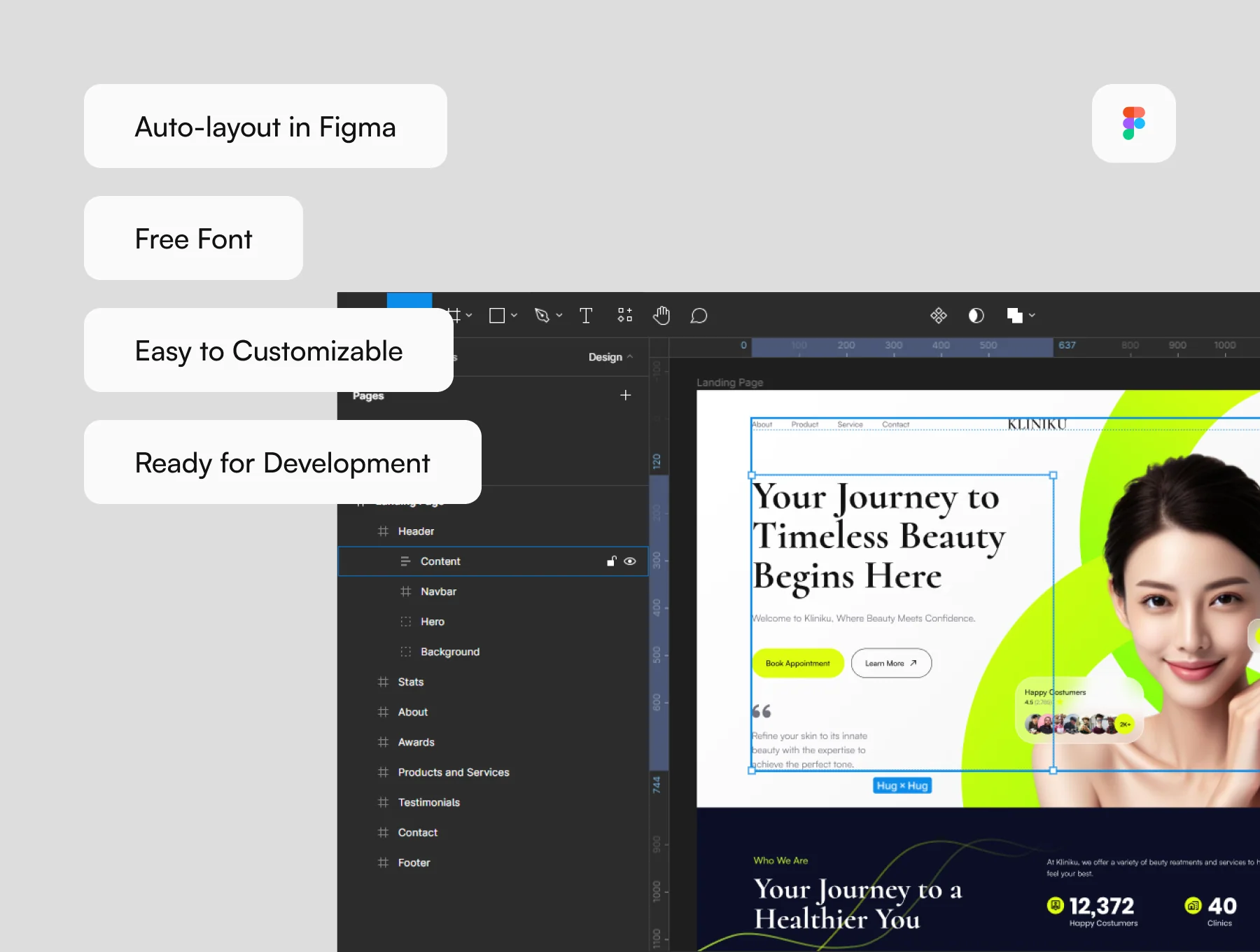Viewport: 1260px width, 952px height.
Task: Click the Easy to Customizable label
Action: click(269, 351)
